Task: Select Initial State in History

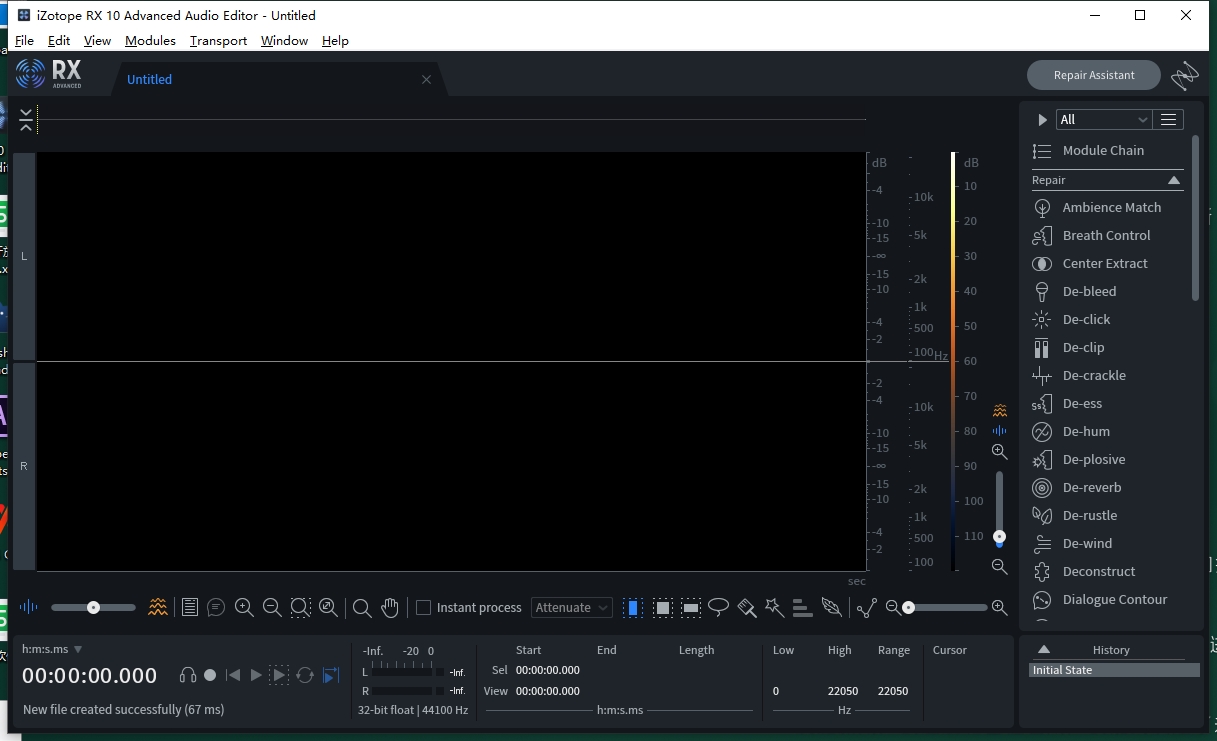Action: [x=1115, y=670]
